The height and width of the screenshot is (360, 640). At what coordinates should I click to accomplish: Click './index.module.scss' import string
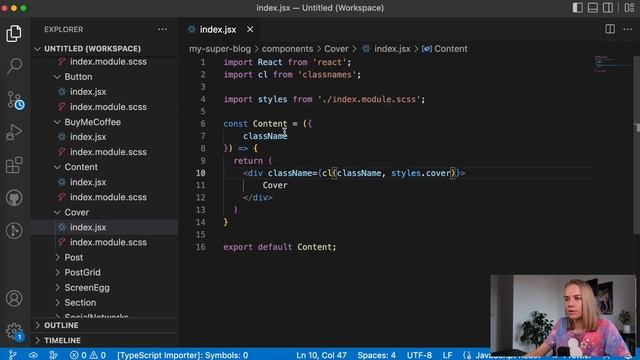[x=369, y=99]
